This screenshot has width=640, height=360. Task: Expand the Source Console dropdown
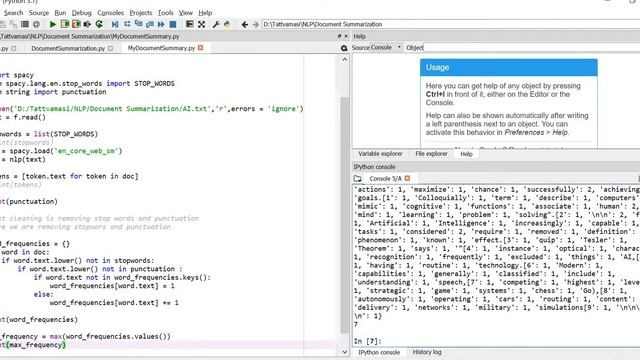tap(386, 47)
